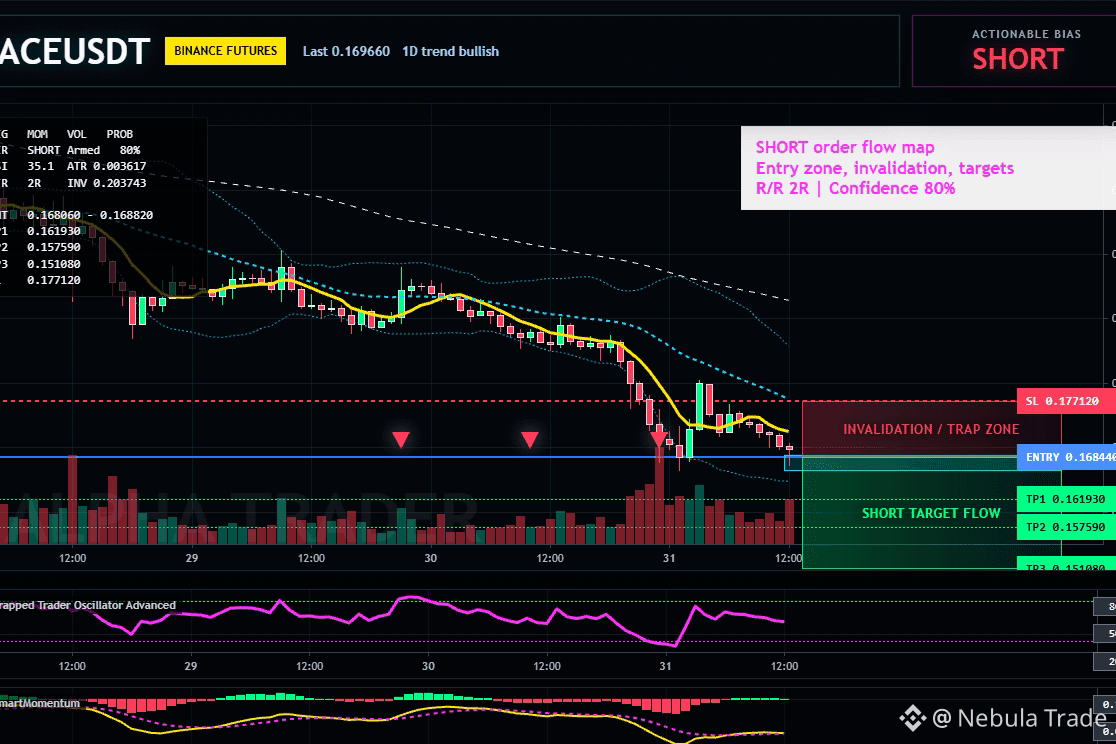
Task: Click the 1D trend bullish label
Action: click(451, 51)
